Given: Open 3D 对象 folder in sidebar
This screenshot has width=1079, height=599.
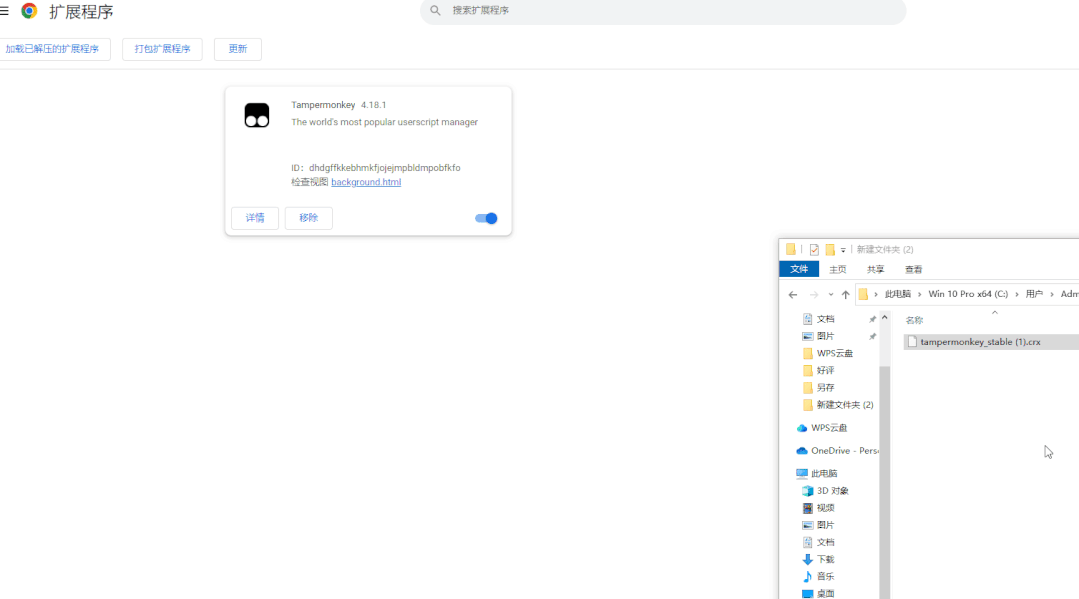Looking at the screenshot, I should [831, 491].
